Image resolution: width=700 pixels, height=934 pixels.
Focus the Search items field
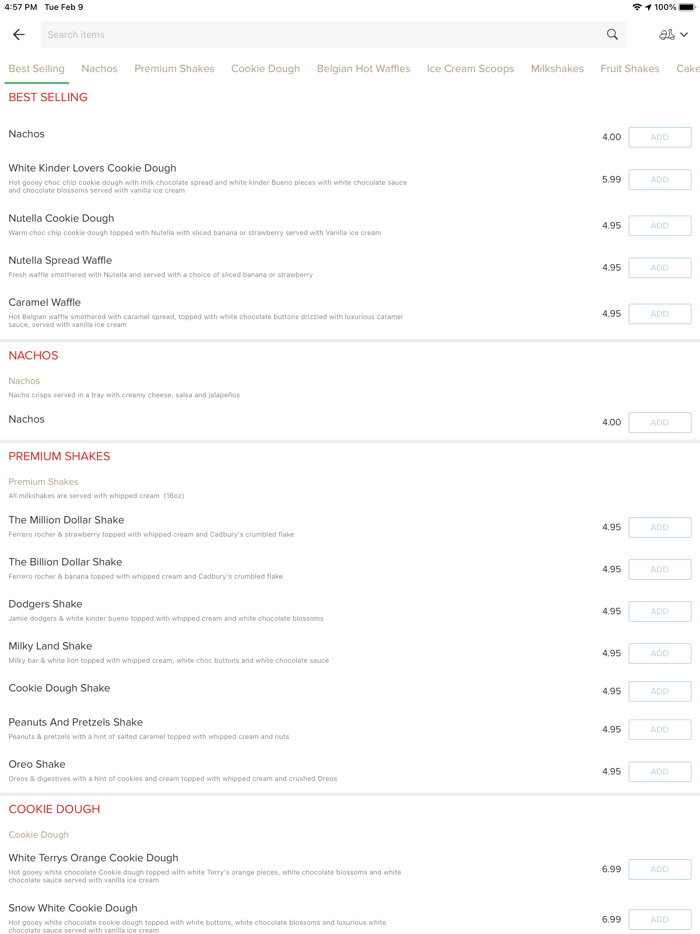point(320,35)
